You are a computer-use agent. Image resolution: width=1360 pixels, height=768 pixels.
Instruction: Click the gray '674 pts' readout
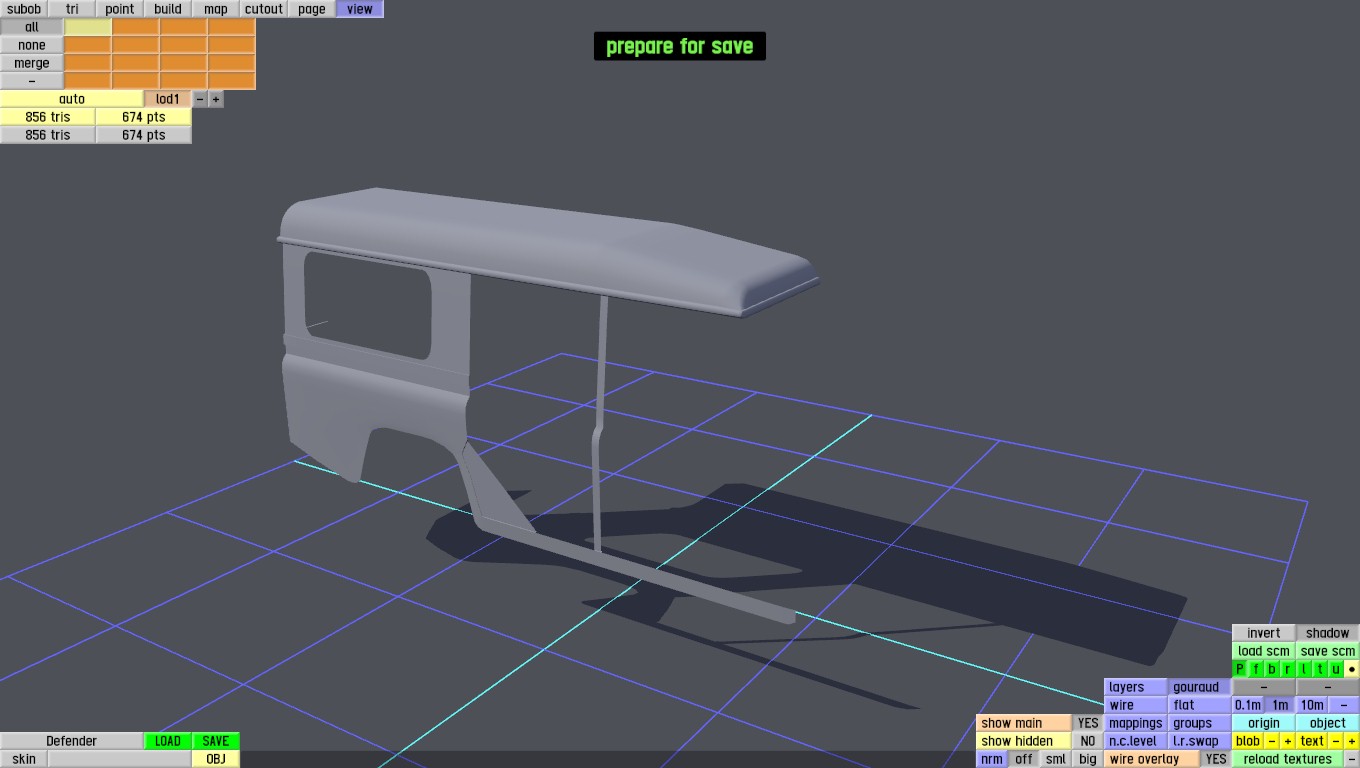pos(144,135)
